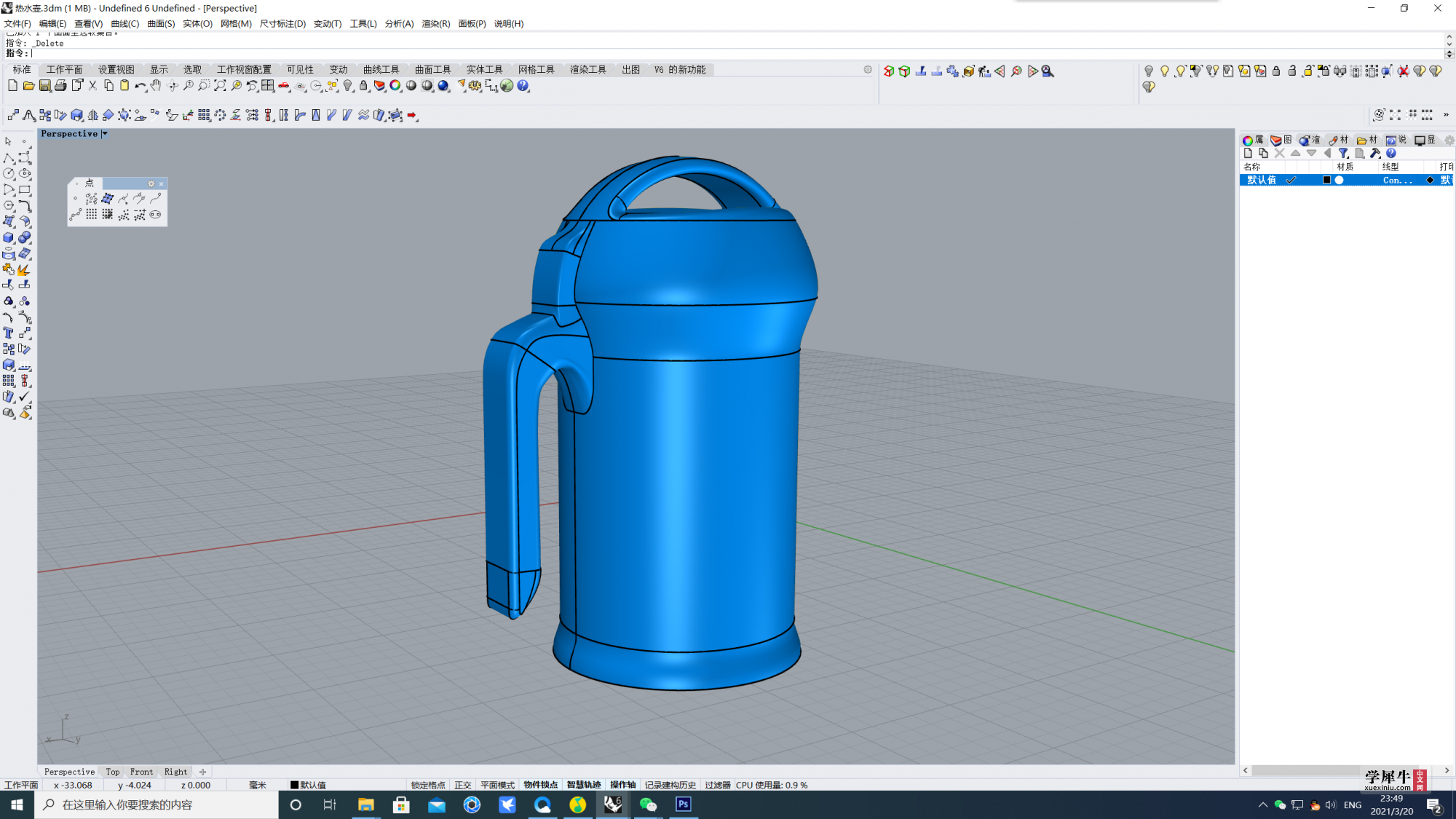The width and height of the screenshot is (1456, 819).
Task: Click the layer tools hammer icon
Action: click(1375, 153)
